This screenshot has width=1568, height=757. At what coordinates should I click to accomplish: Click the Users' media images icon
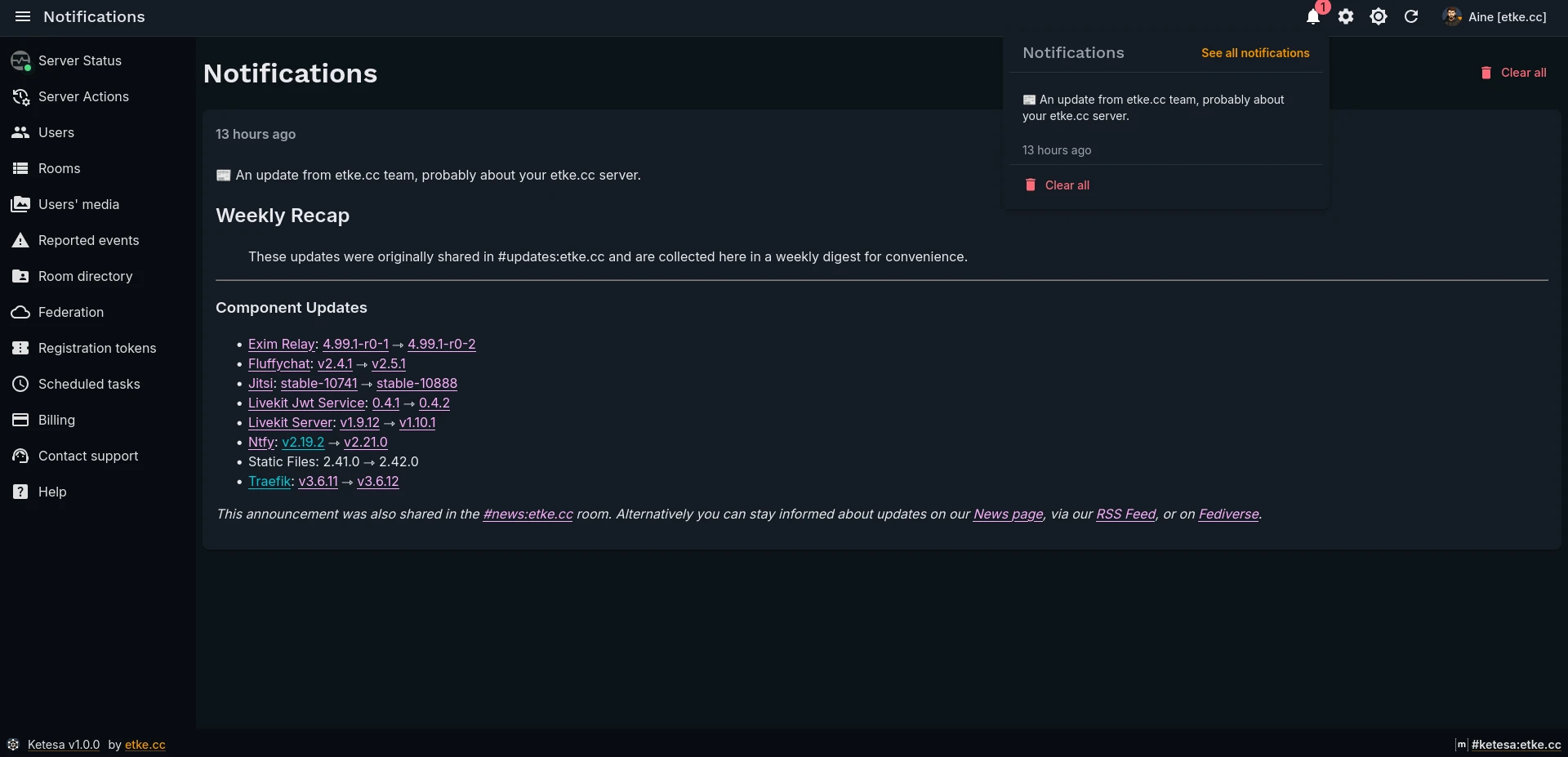[x=20, y=204]
